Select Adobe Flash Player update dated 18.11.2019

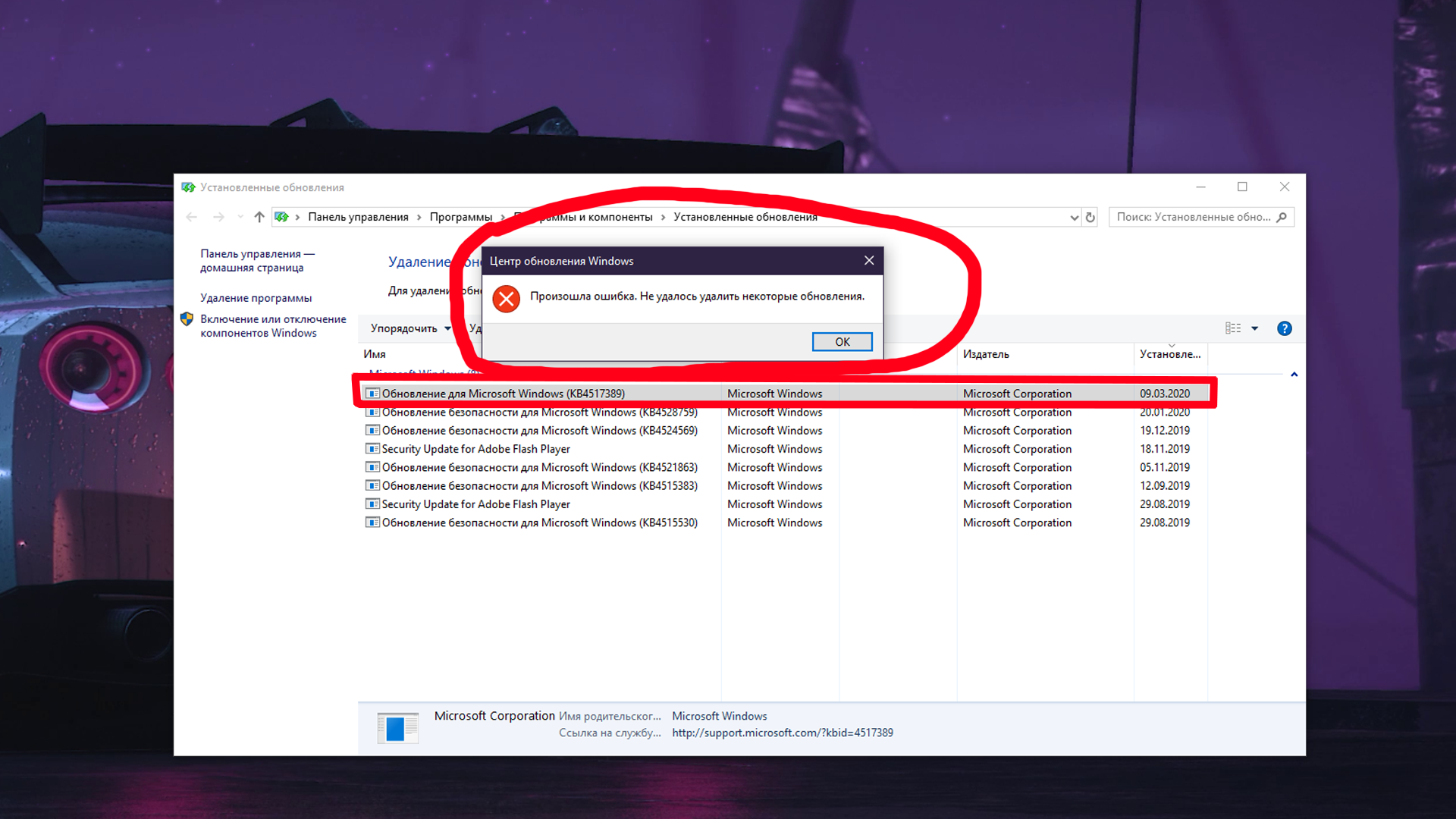(786, 449)
